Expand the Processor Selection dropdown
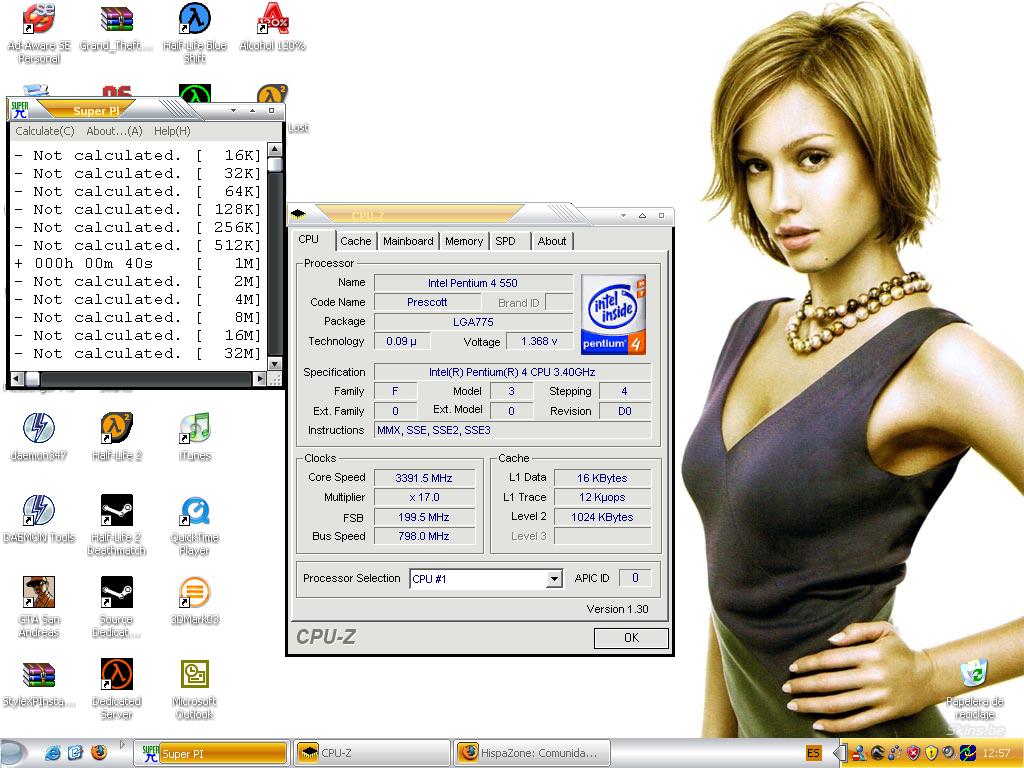This screenshot has width=1024, height=768. 554,579
